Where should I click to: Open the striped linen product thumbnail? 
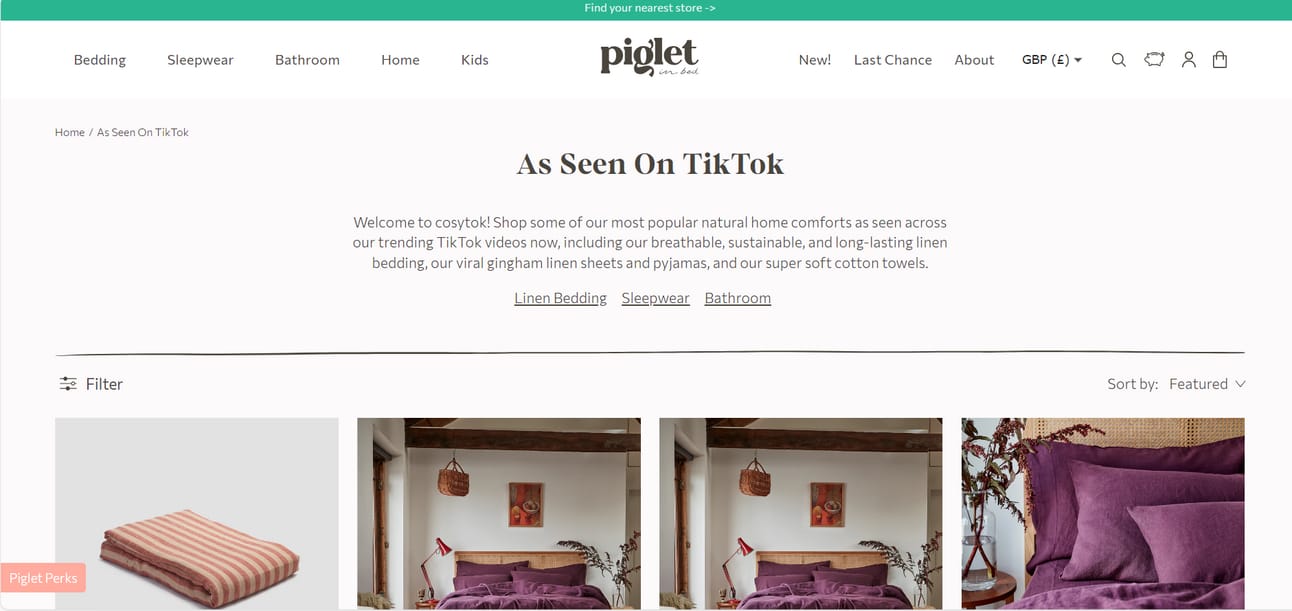pyautogui.click(x=197, y=514)
